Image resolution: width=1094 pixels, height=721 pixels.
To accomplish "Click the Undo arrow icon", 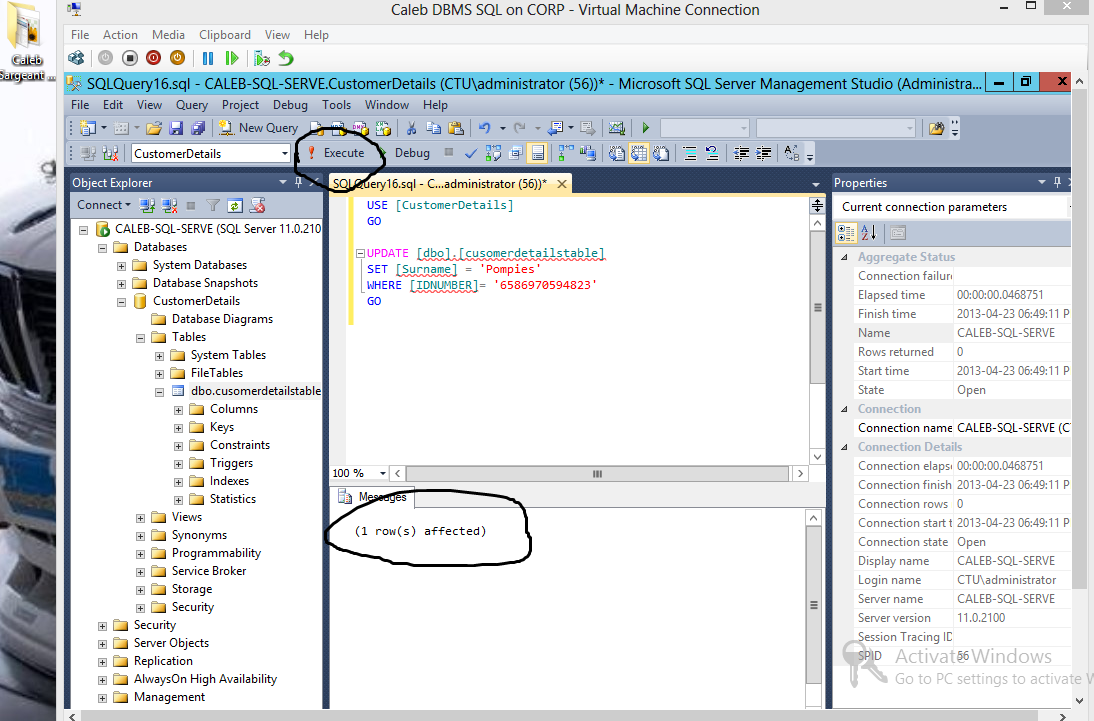I will click(485, 128).
